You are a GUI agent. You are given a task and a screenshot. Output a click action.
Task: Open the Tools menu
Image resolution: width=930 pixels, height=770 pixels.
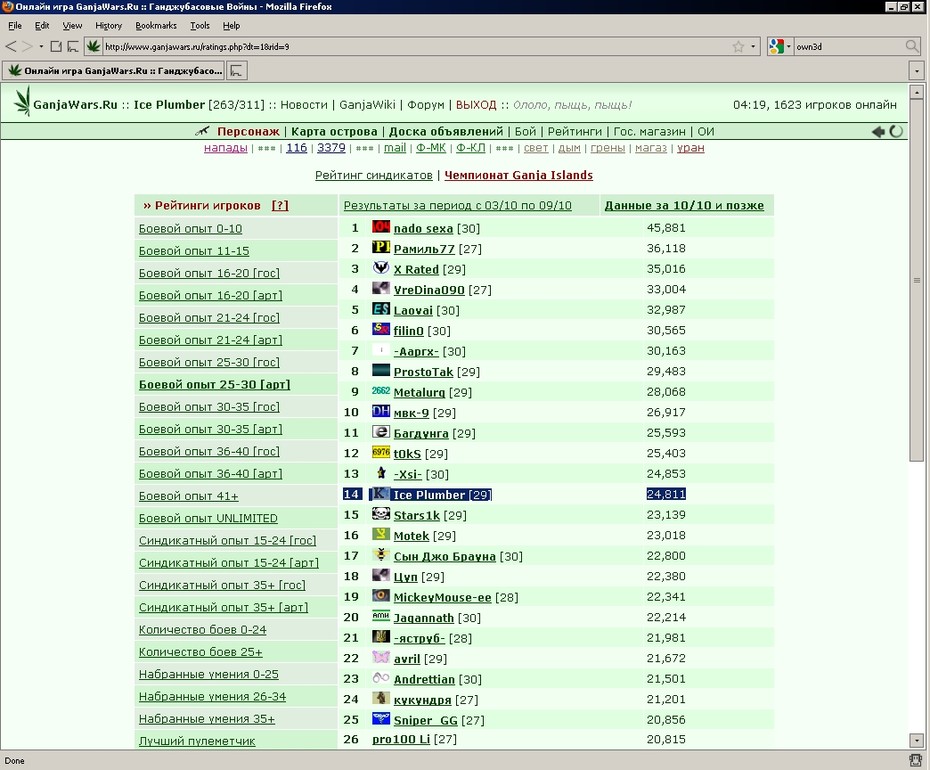(200, 26)
